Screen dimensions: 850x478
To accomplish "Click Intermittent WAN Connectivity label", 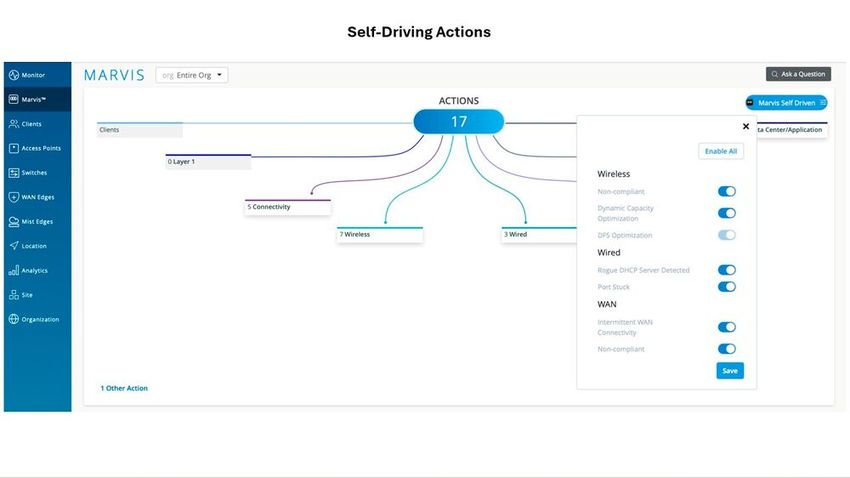I will [x=625, y=327].
